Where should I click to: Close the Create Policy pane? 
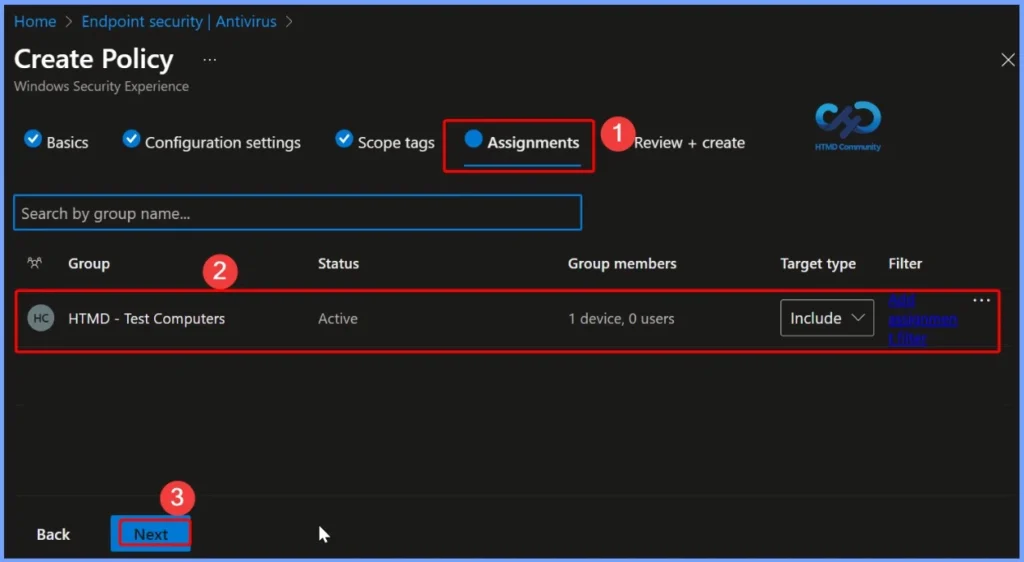1008,60
